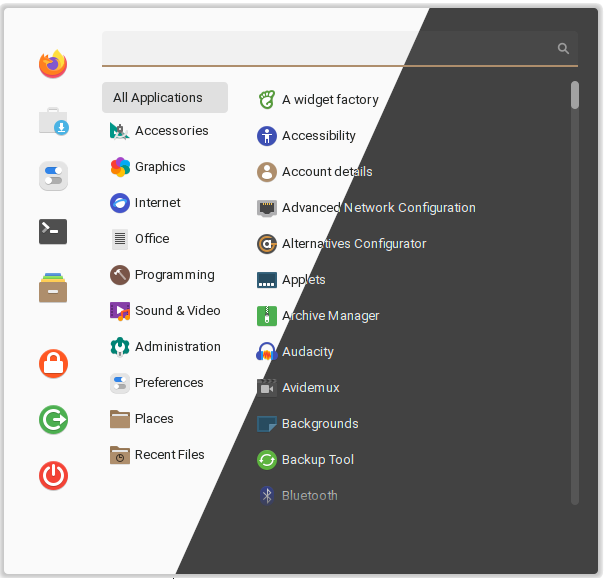The width and height of the screenshot is (606, 581).
Task: Click the red power Quit icon
Action: 53,475
